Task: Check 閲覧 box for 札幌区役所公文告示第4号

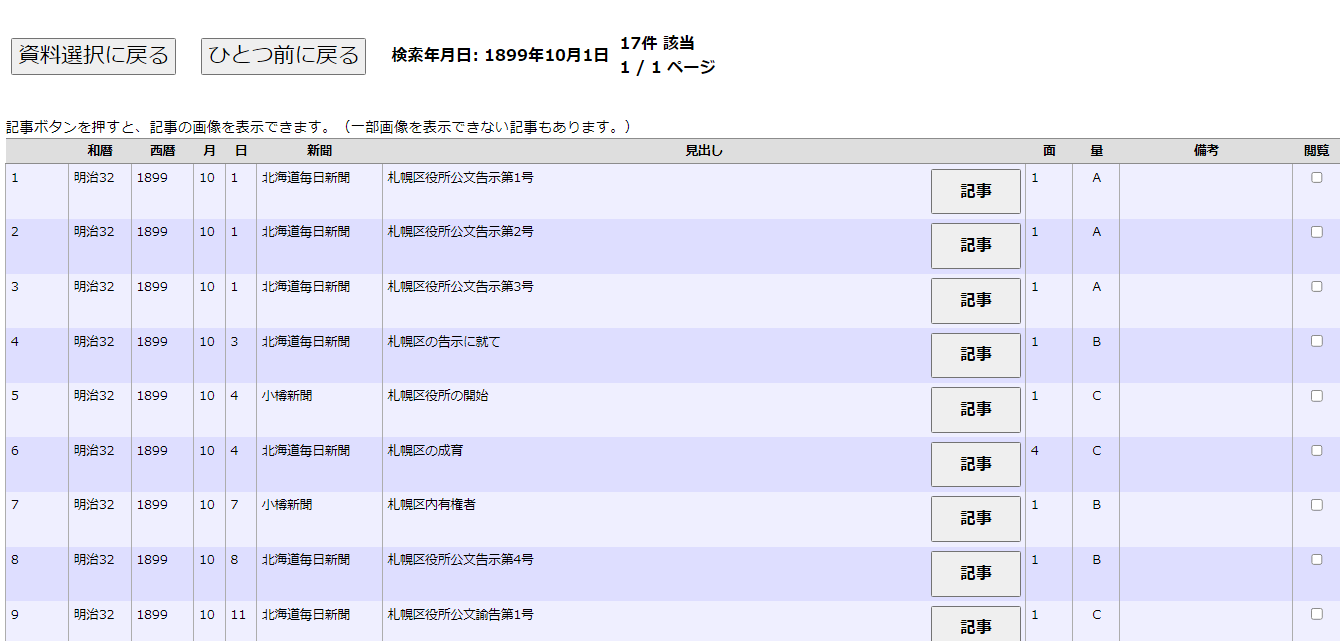Action: coord(1317,559)
